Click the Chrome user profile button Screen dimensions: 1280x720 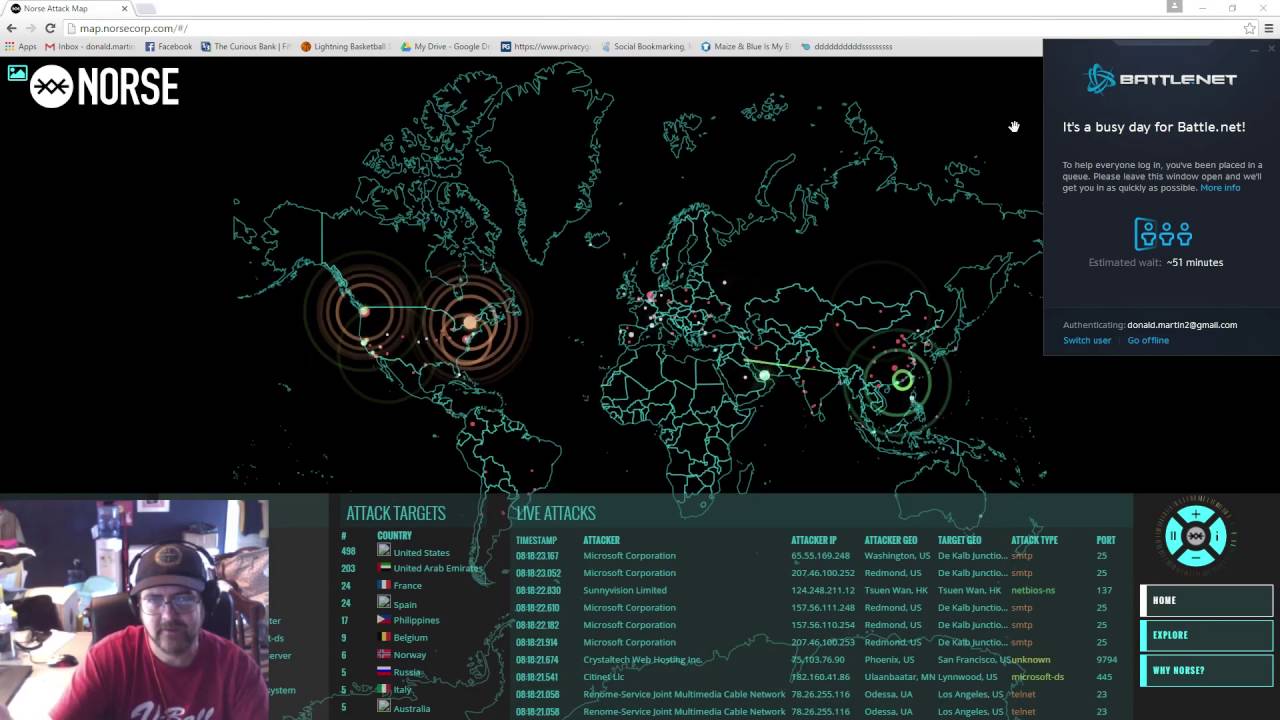(1175, 6)
